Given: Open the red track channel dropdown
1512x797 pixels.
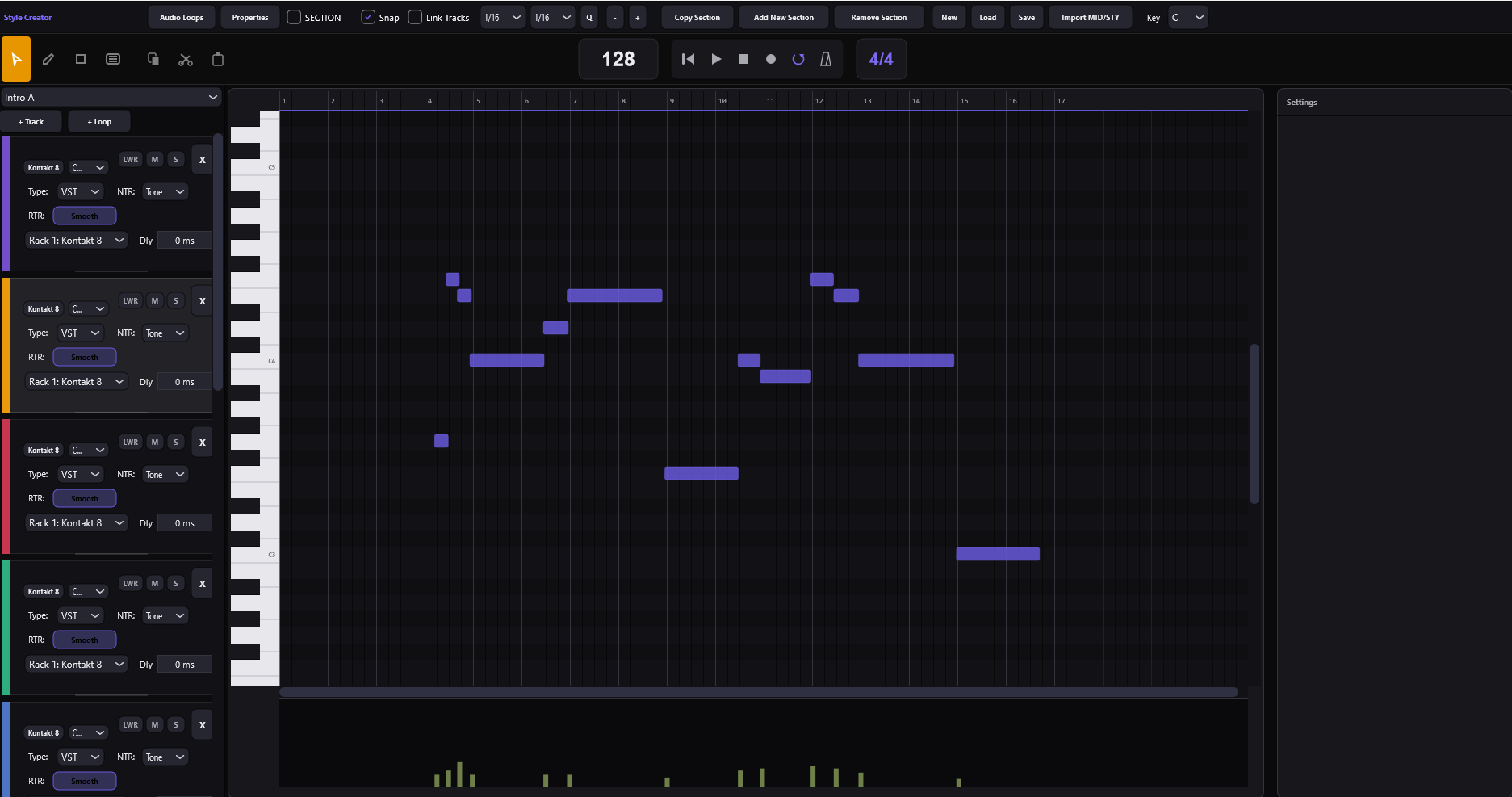Looking at the screenshot, I should pos(89,451).
